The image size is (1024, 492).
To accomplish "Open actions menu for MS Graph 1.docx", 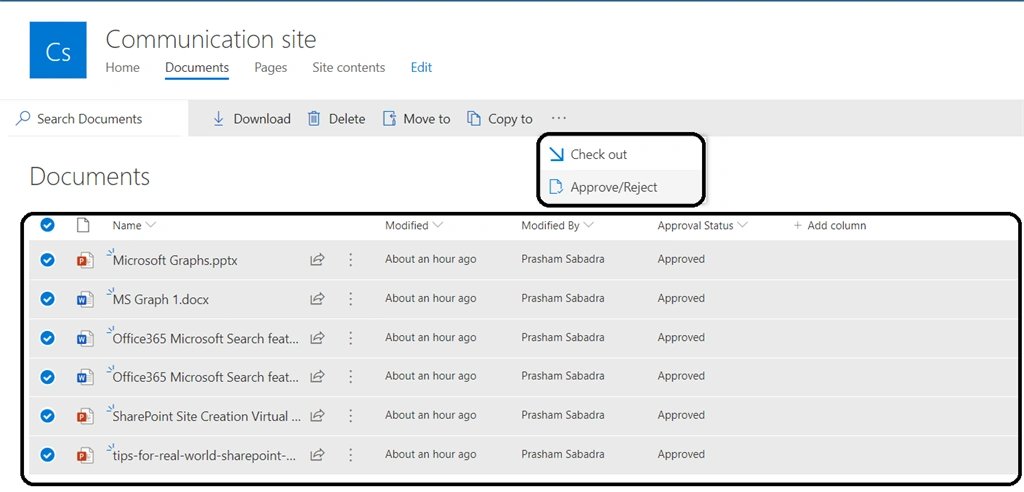I will pyautogui.click(x=351, y=299).
